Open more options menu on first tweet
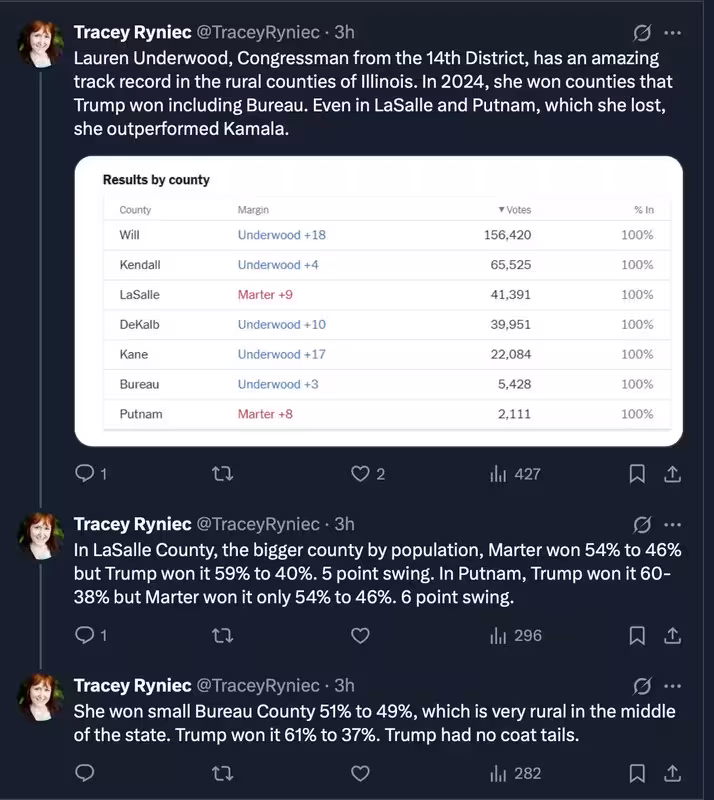This screenshot has height=800, width=714. coord(673,33)
